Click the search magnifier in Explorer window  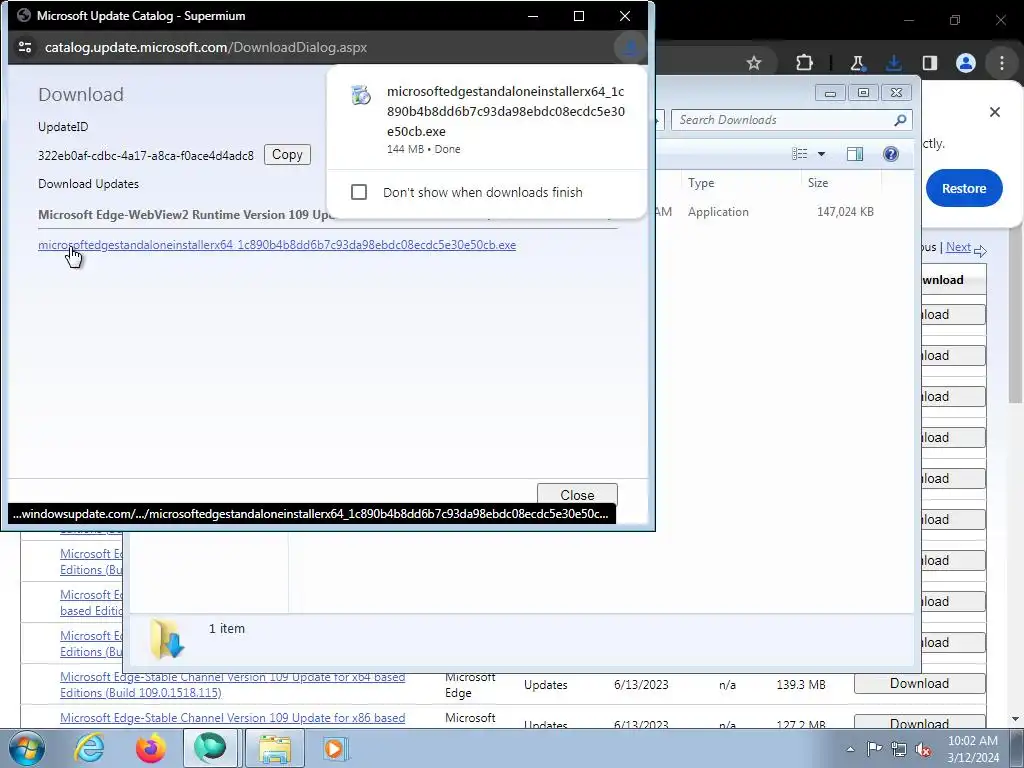[900, 120]
